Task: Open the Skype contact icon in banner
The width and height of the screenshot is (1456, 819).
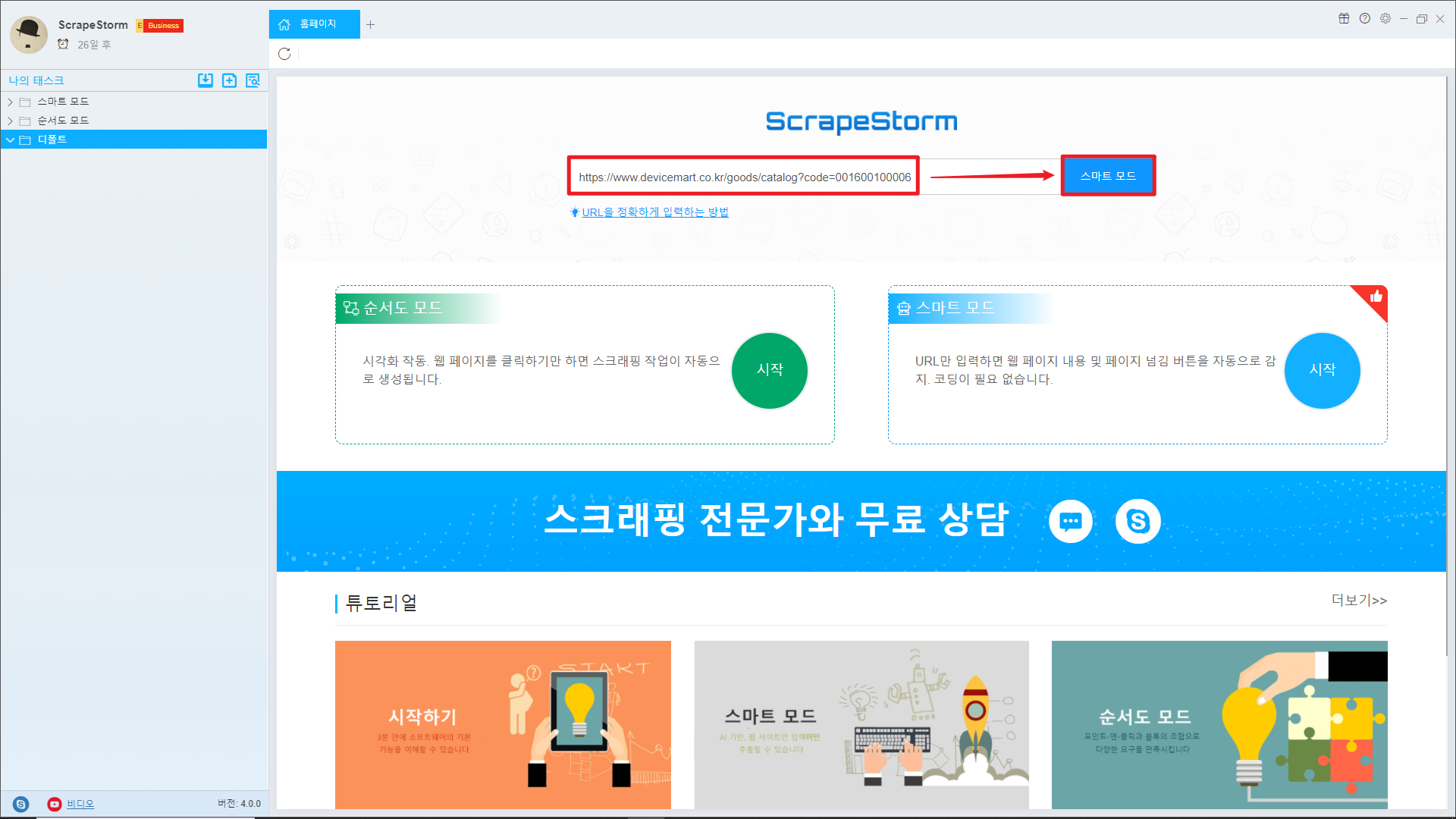Action: [x=1137, y=522]
